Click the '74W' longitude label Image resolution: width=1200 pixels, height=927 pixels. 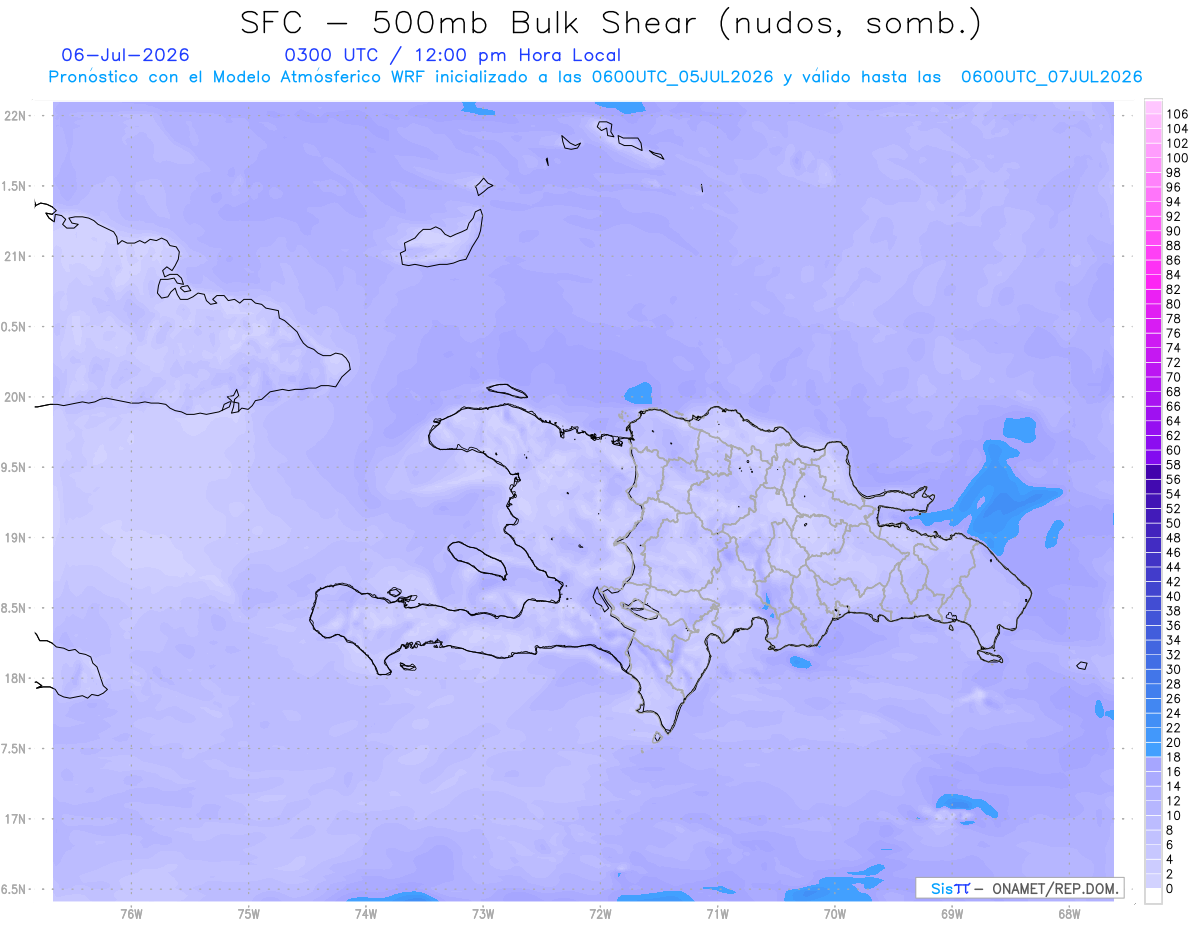tap(366, 914)
